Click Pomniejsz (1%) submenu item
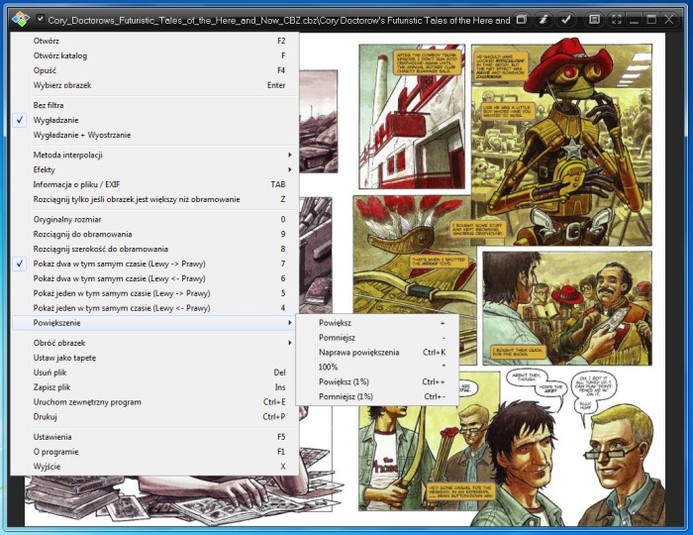The width and height of the screenshot is (693, 535). point(377,397)
